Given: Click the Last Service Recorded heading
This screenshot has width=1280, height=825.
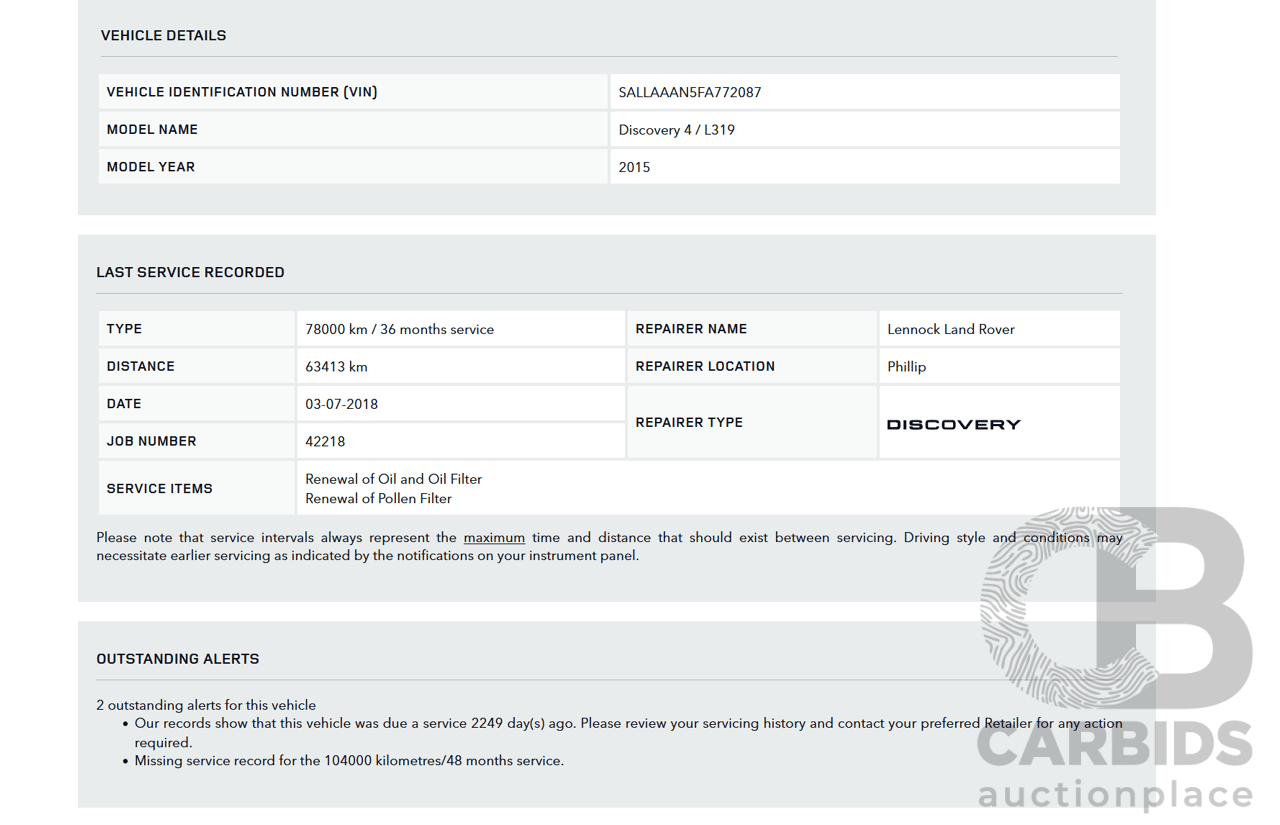Looking at the screenshot, I should [x=190, y=272].
